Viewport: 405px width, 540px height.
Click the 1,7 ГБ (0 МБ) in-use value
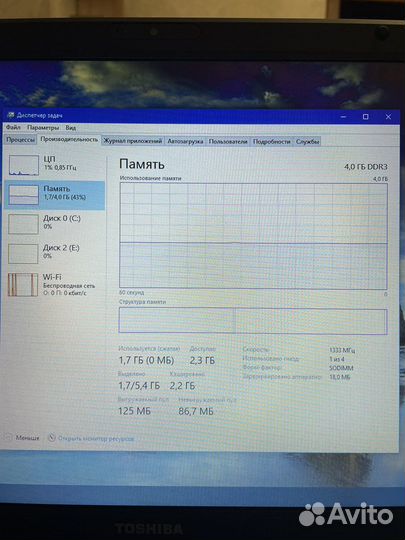[146, 361]
